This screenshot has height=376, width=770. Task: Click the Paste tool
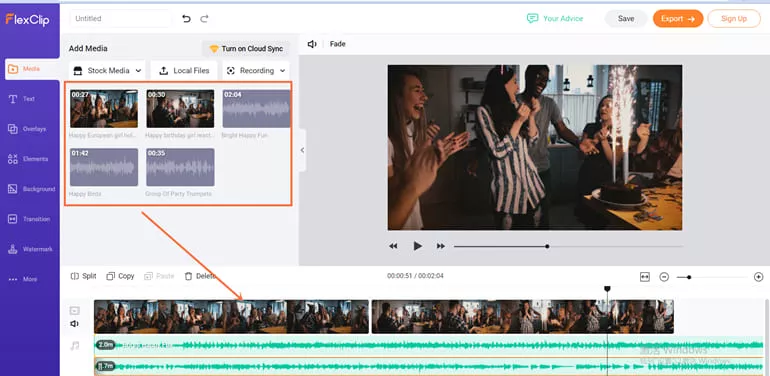point(159,276)
